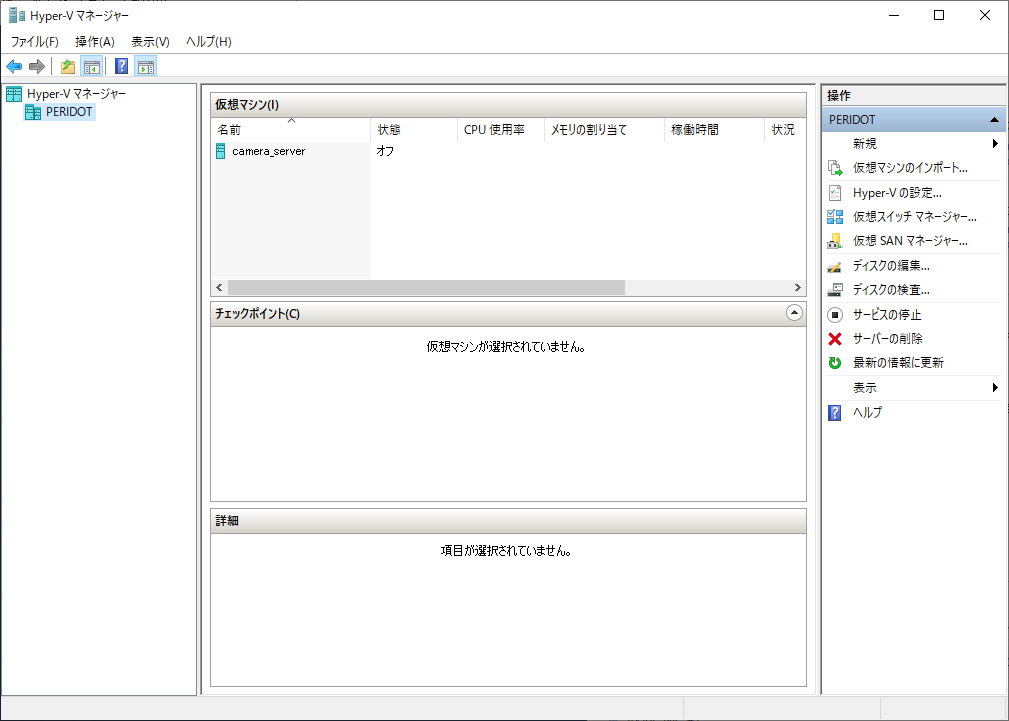1009x721 pixels.
Task: Click the 操作 pane title header
Action: point(914,95)
